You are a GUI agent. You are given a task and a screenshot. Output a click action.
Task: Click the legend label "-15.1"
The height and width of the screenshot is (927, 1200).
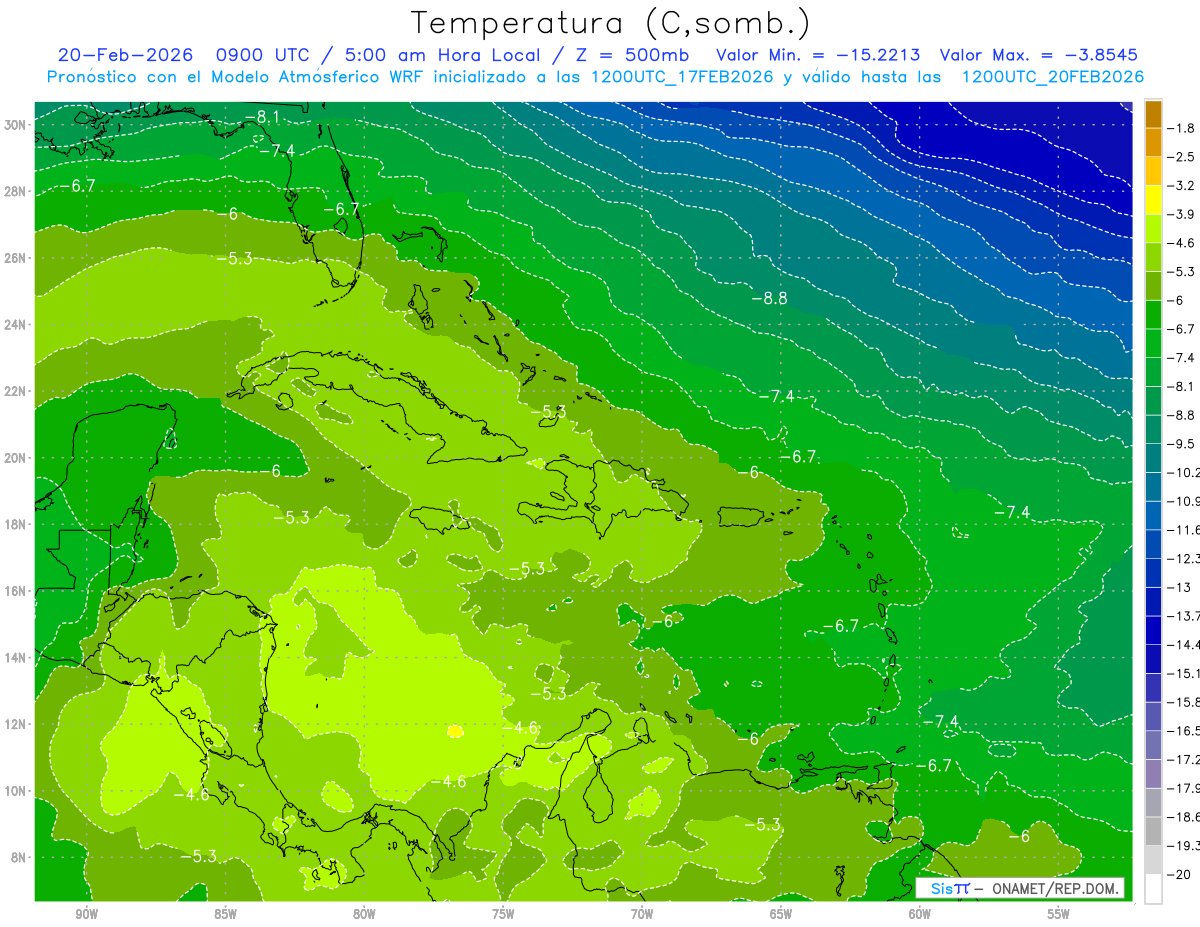pyautogui.click(x=1184, y=672)
